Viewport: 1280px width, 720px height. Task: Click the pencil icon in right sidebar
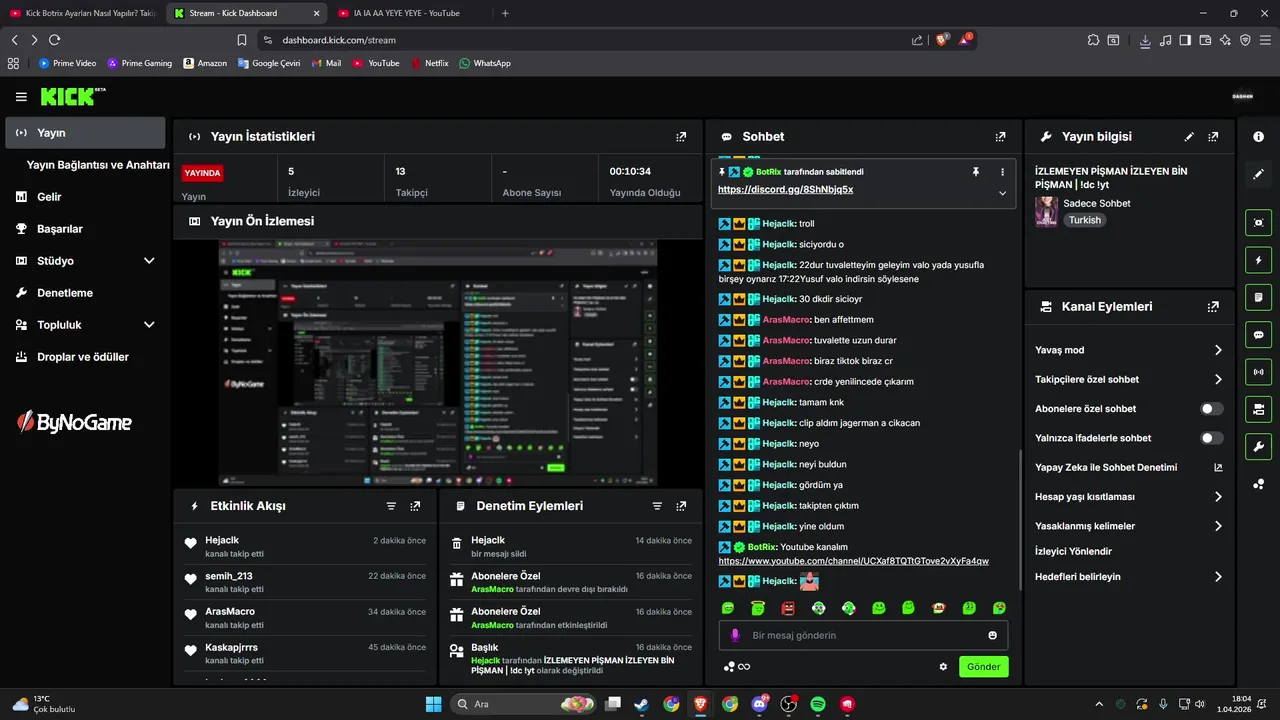tap(1258, 174)
